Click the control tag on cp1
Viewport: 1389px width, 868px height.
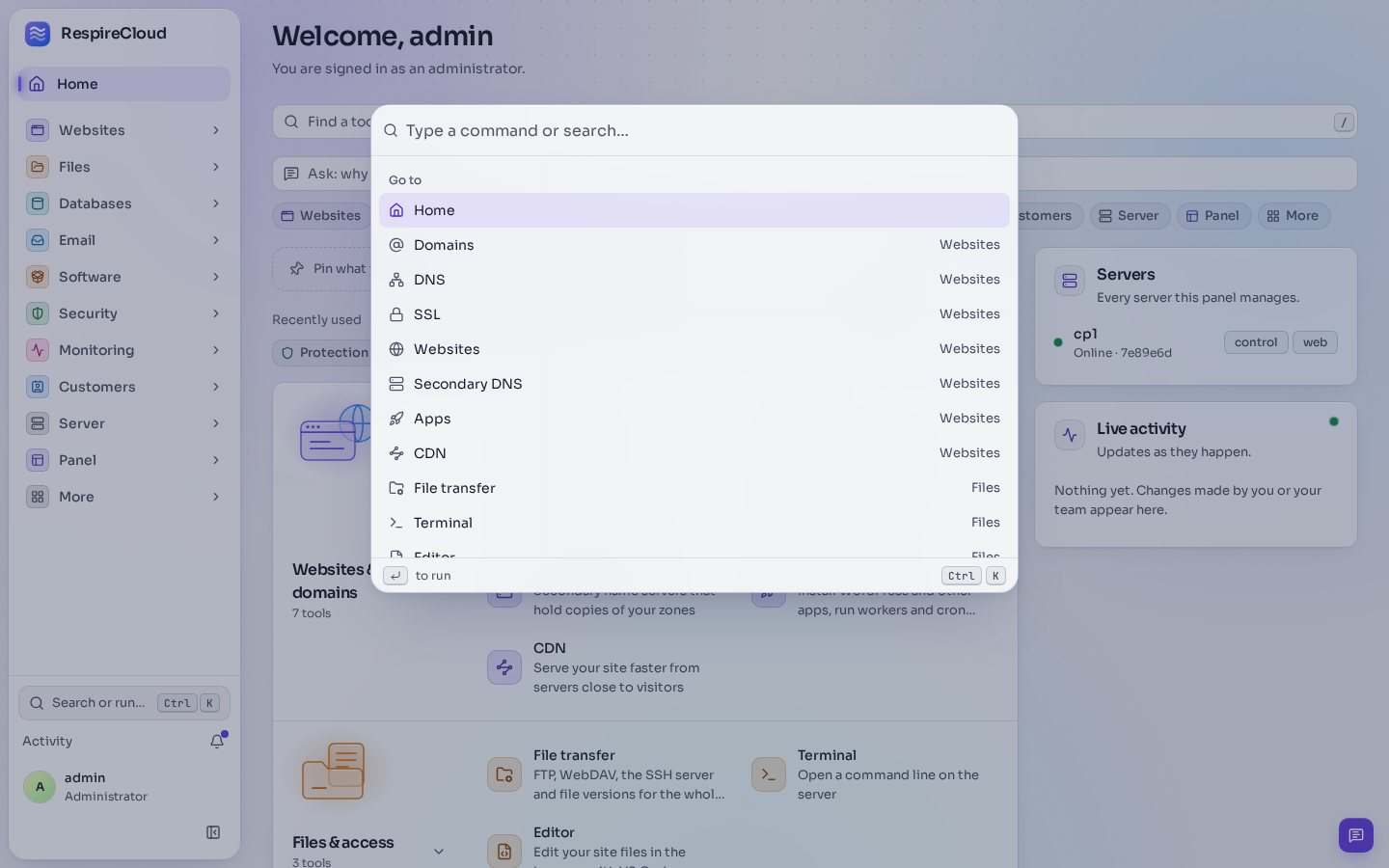pos(1256,342)
